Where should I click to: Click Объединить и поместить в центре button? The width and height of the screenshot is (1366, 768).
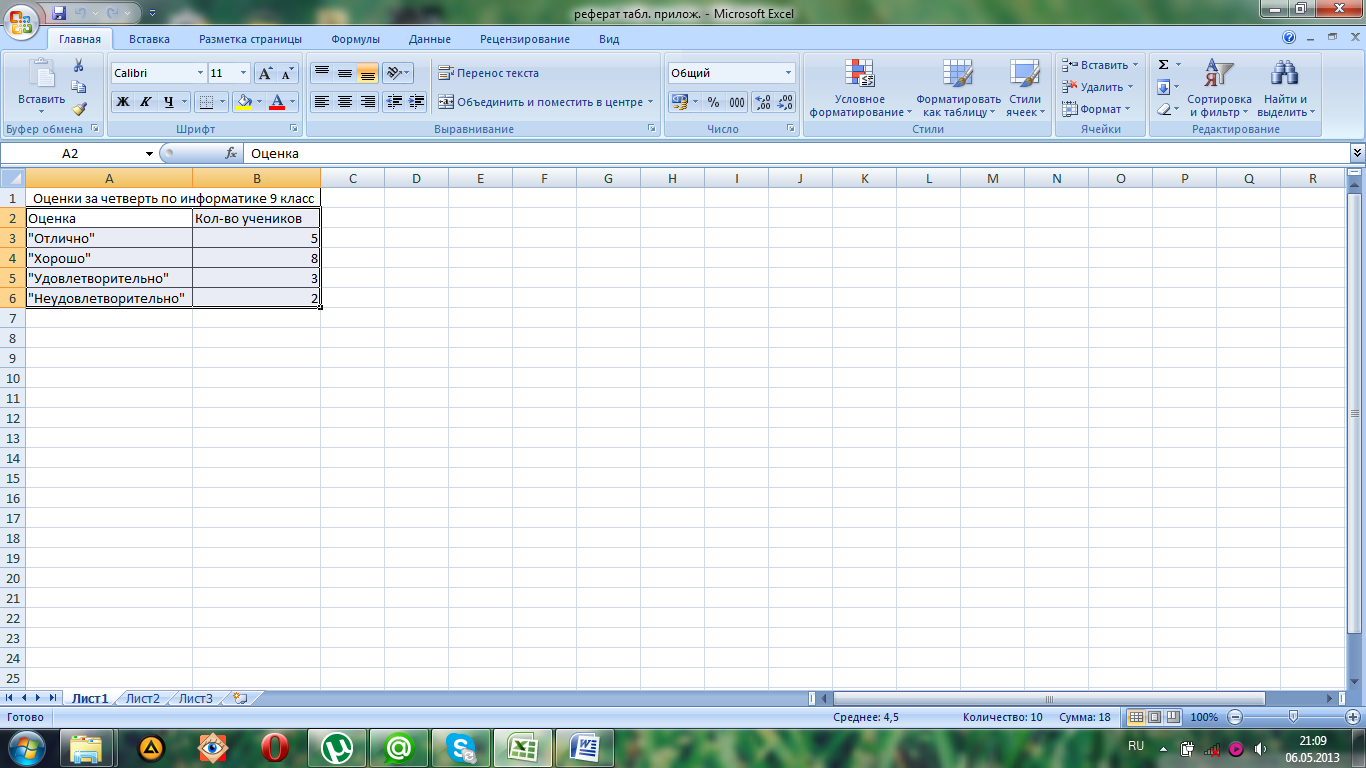pyautogui.click(x=540, y=102)
